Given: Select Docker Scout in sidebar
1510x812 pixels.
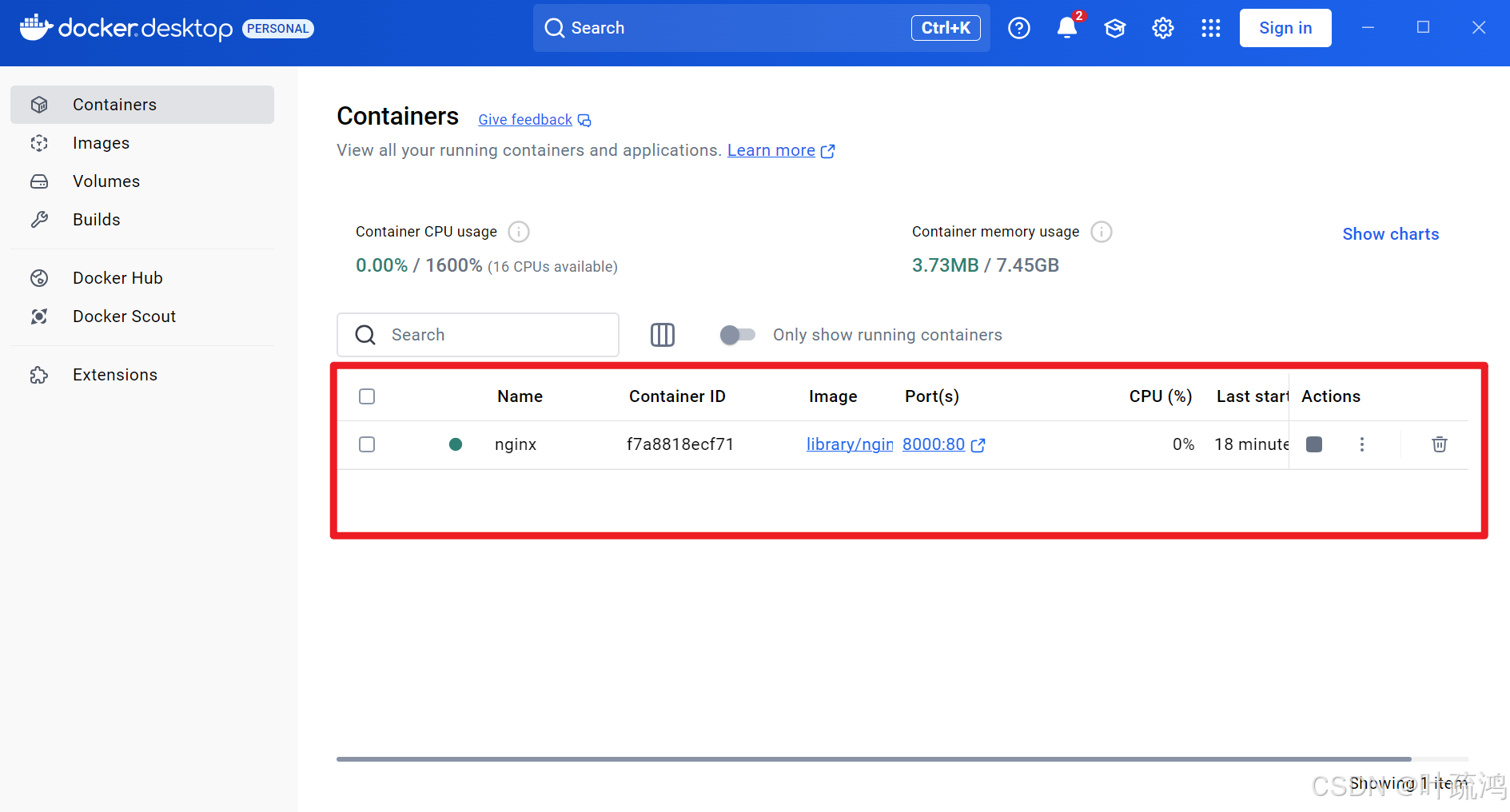Looking at the screenshot, I should [124, 316].
